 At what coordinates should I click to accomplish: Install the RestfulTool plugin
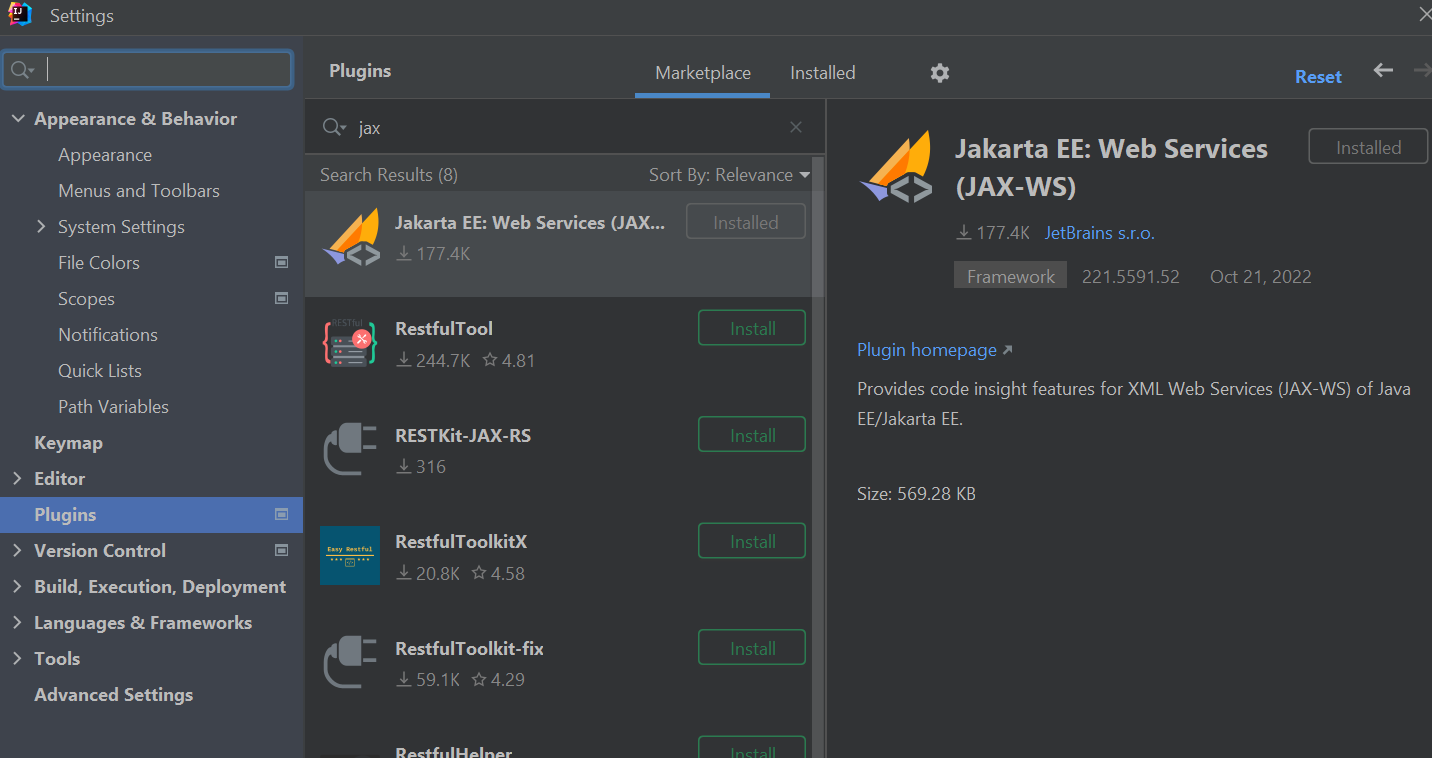(x=752, y=328)
